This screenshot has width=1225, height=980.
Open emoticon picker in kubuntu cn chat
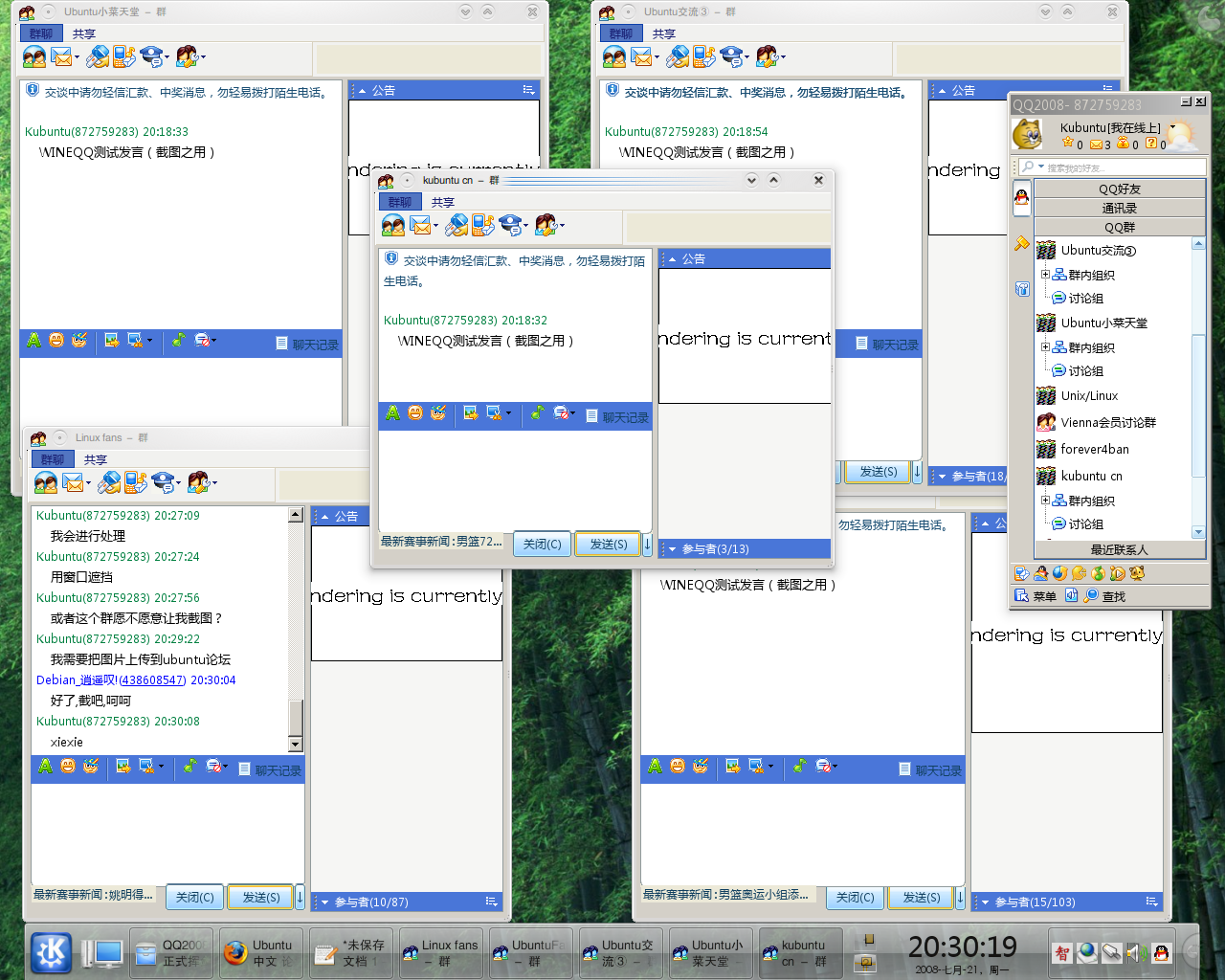click(x=415, y=413)
